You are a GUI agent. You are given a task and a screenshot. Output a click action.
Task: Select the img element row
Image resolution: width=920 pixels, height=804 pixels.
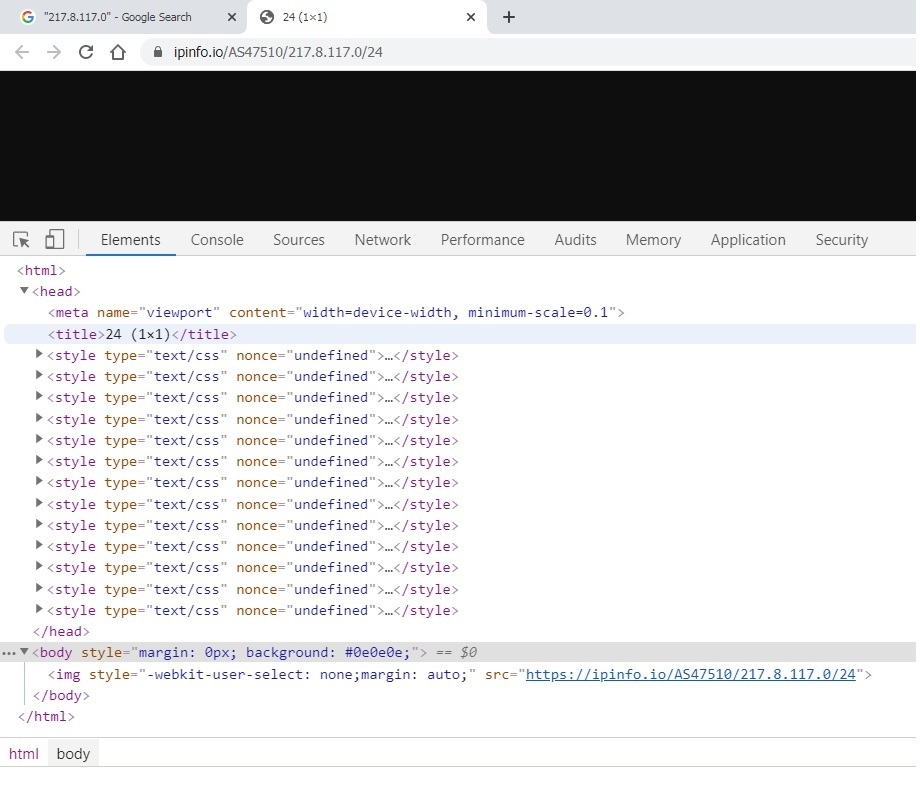(460, 674)
